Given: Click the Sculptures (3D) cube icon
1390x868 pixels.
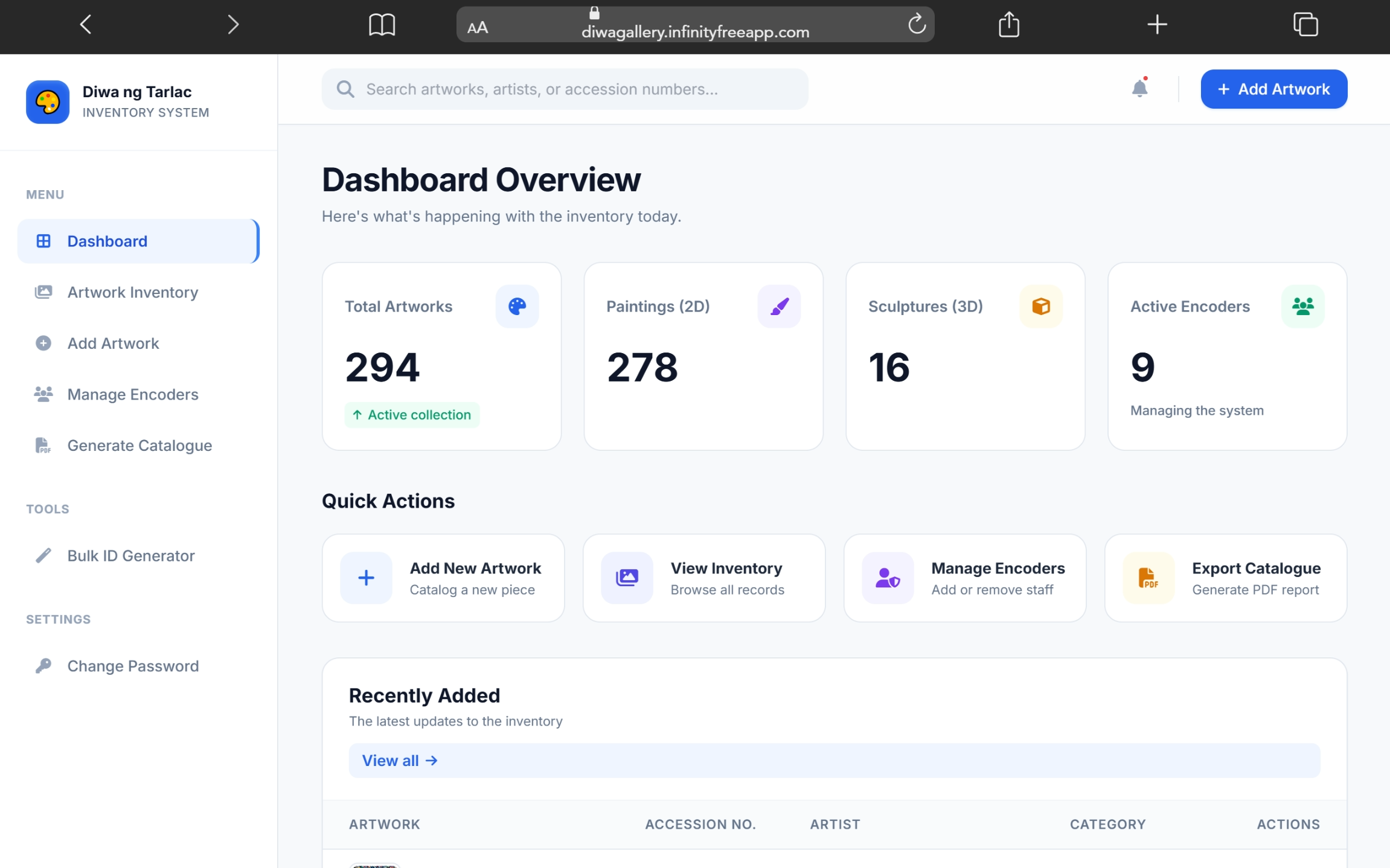Looking at the screenshot, I should [1041, 307].
